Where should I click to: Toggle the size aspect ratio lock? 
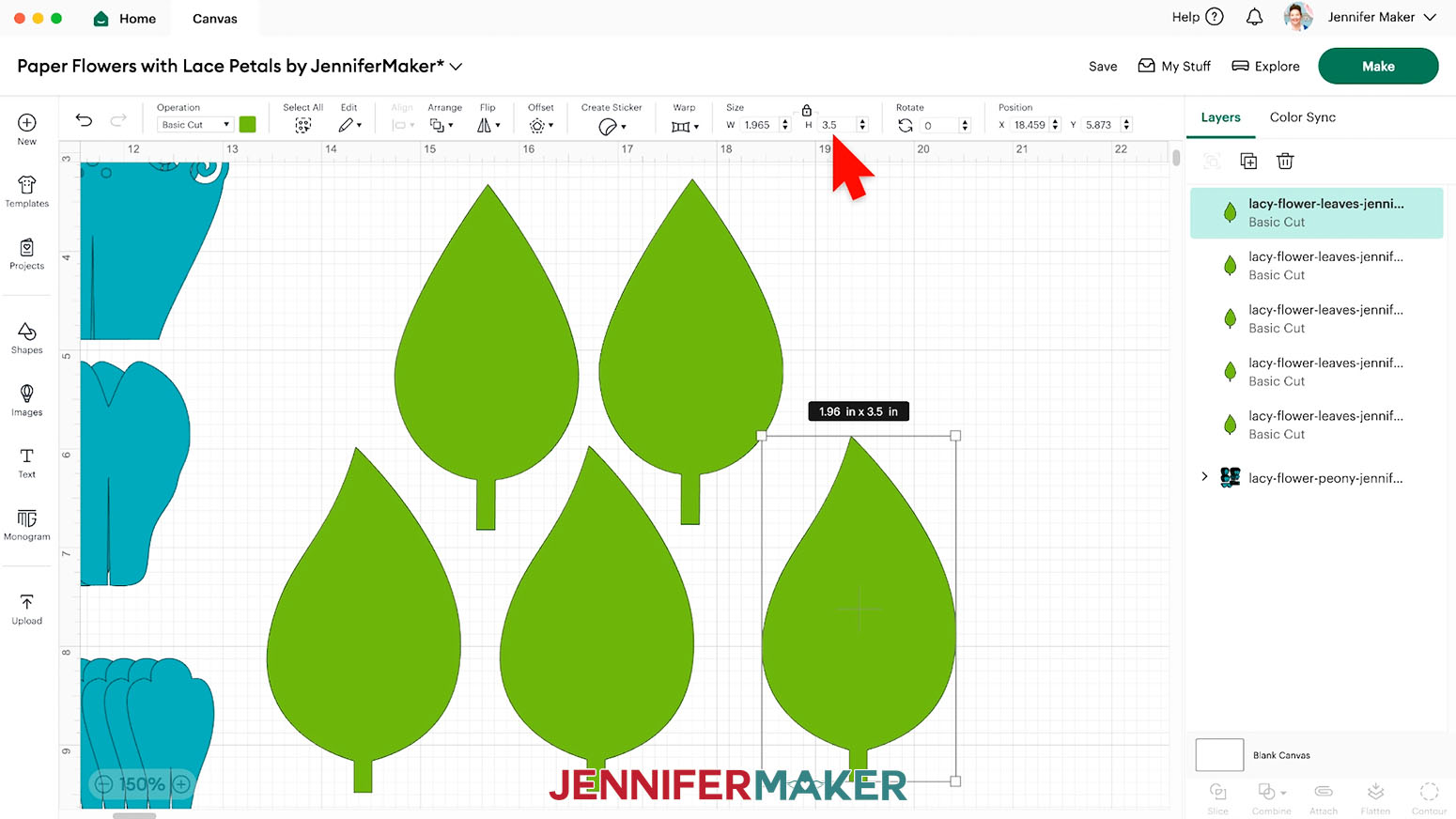click(806, 110)
